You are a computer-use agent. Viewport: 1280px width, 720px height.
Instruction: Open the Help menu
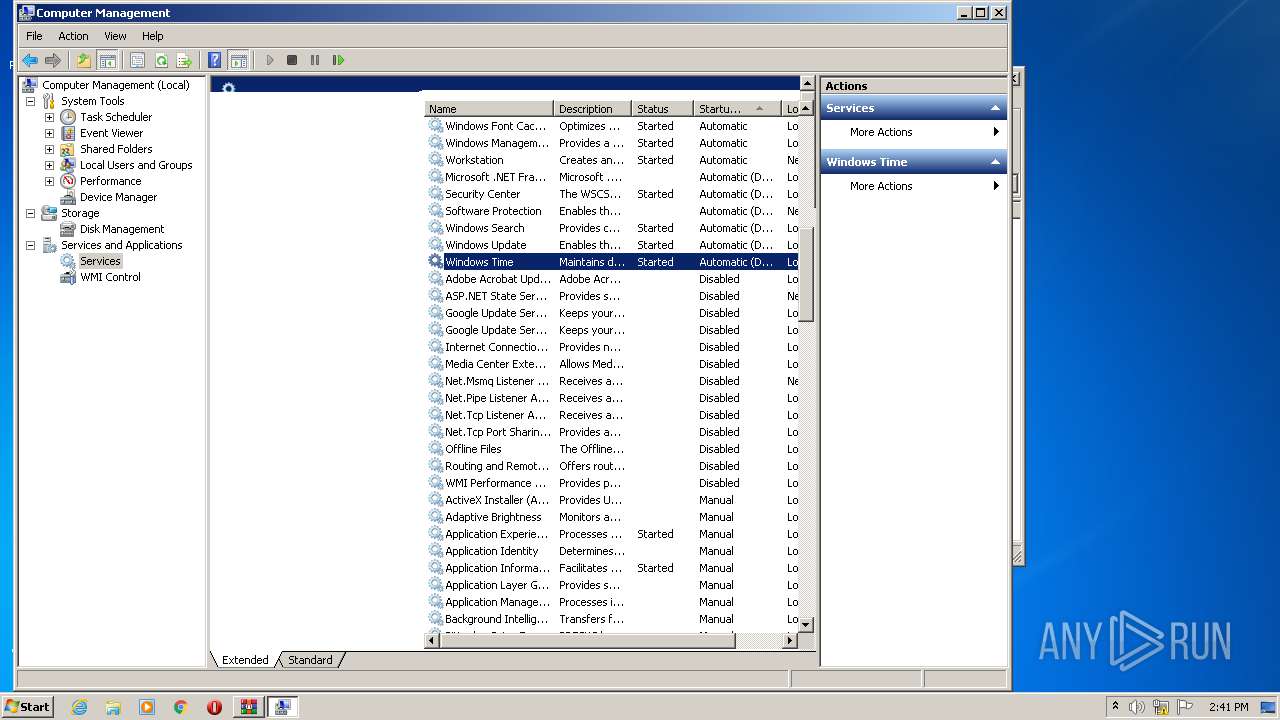[x=153, y=36]
